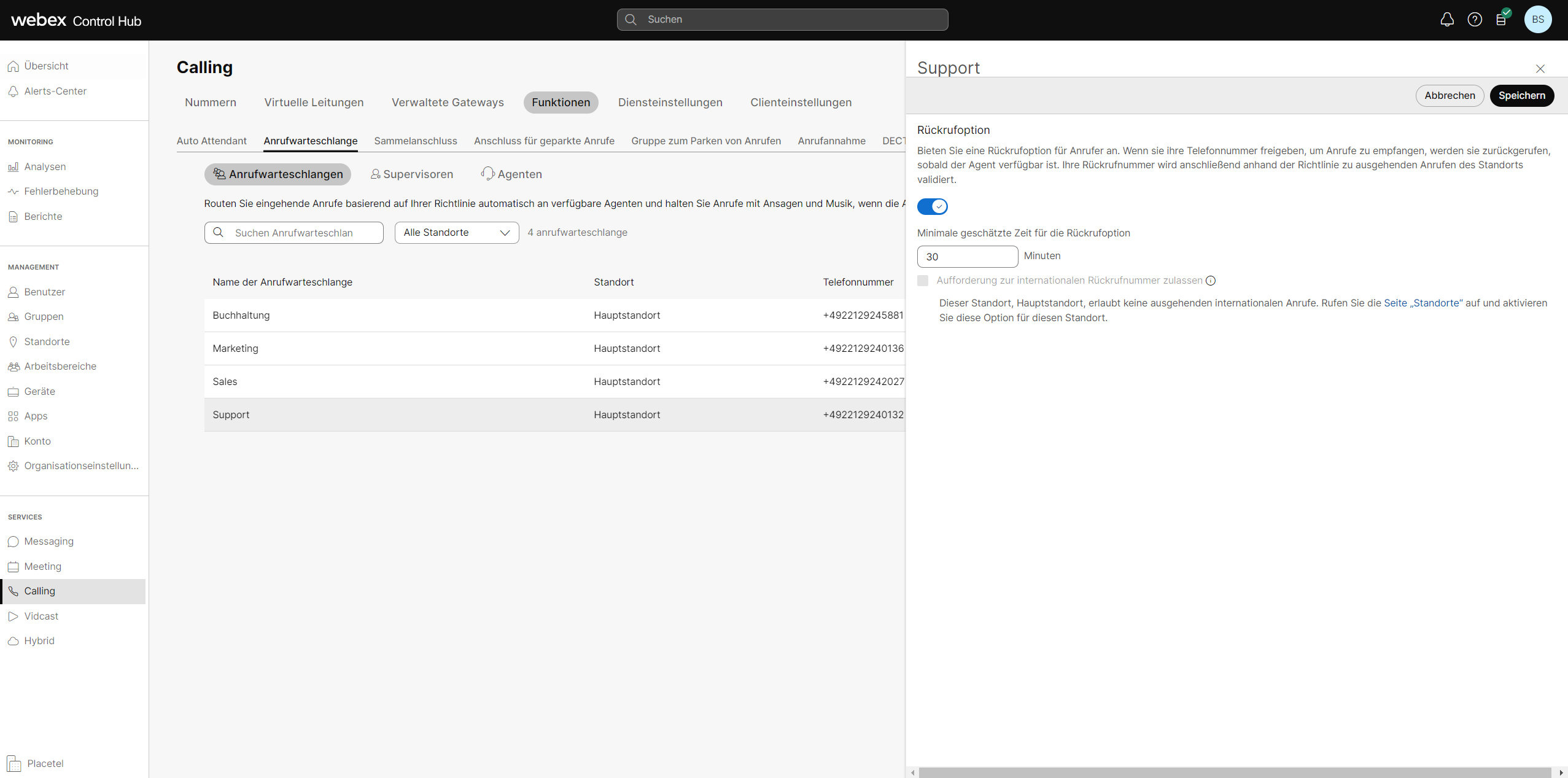Viewport: 1568px width, 778px height.
Task: Go to Organisationseinstellungen gear item
Action: pyautogui.click(x=80, y=465)
